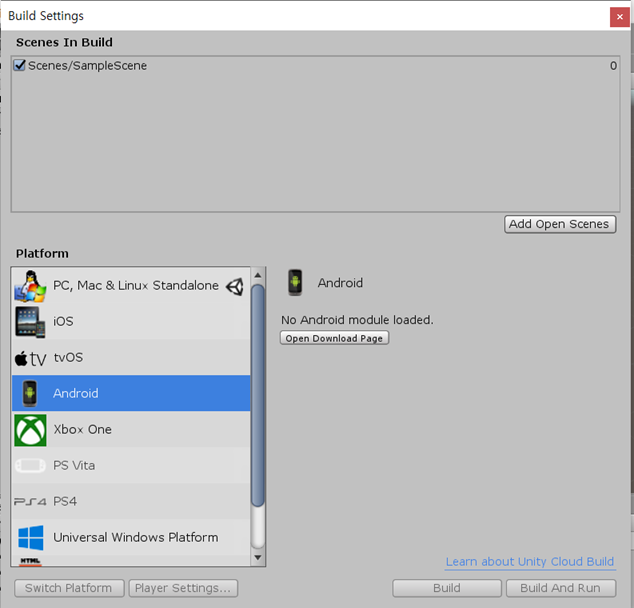Click the PS Vita console icon
This screenshot has height=608, width=634.
coord(30,466)
